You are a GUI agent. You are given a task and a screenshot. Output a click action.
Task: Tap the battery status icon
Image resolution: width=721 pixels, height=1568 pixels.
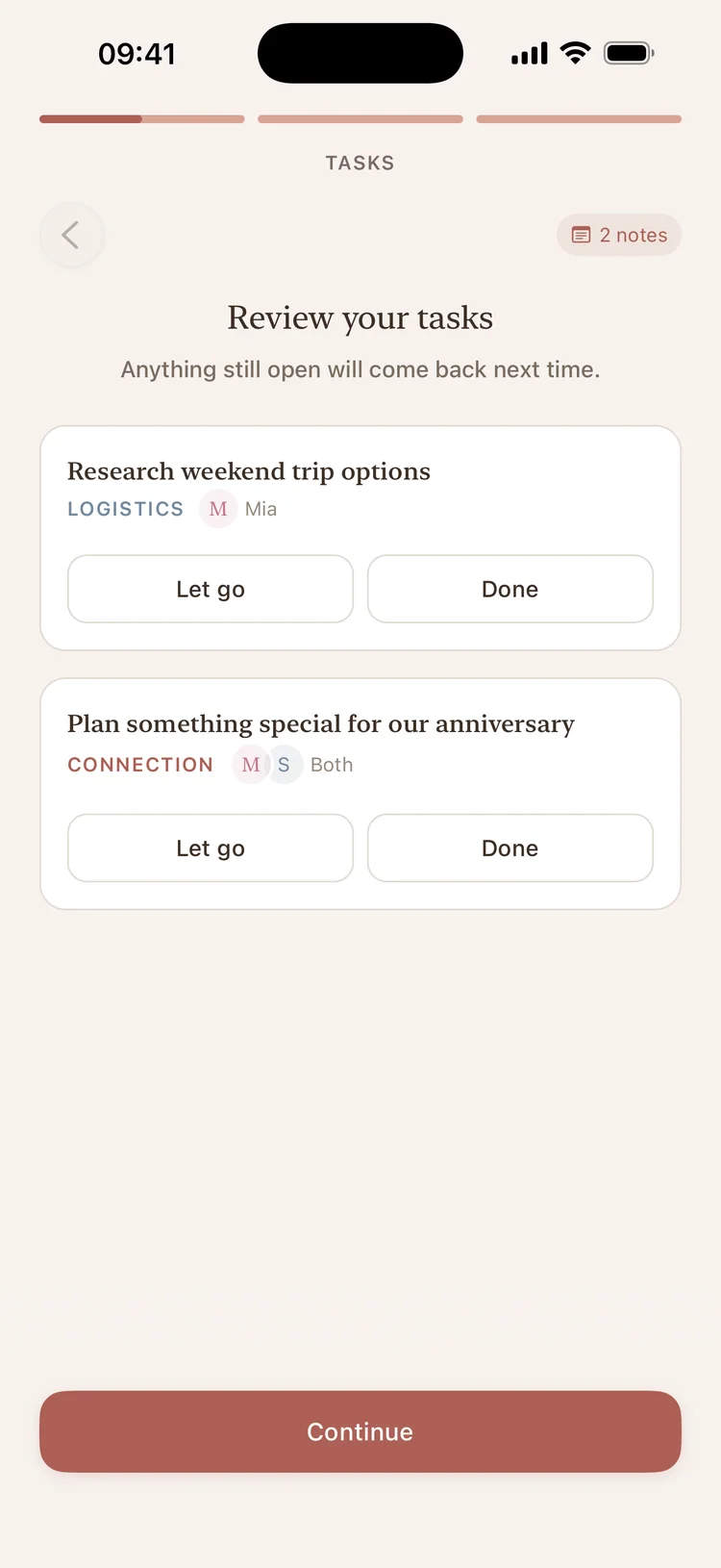[x=629, y=53]
